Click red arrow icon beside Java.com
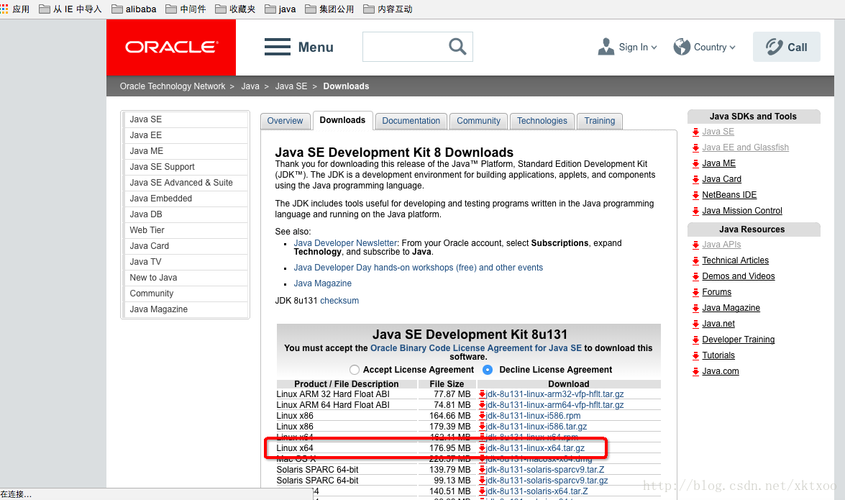The height and width of the screenshot is (500, 845). [696, 372]
